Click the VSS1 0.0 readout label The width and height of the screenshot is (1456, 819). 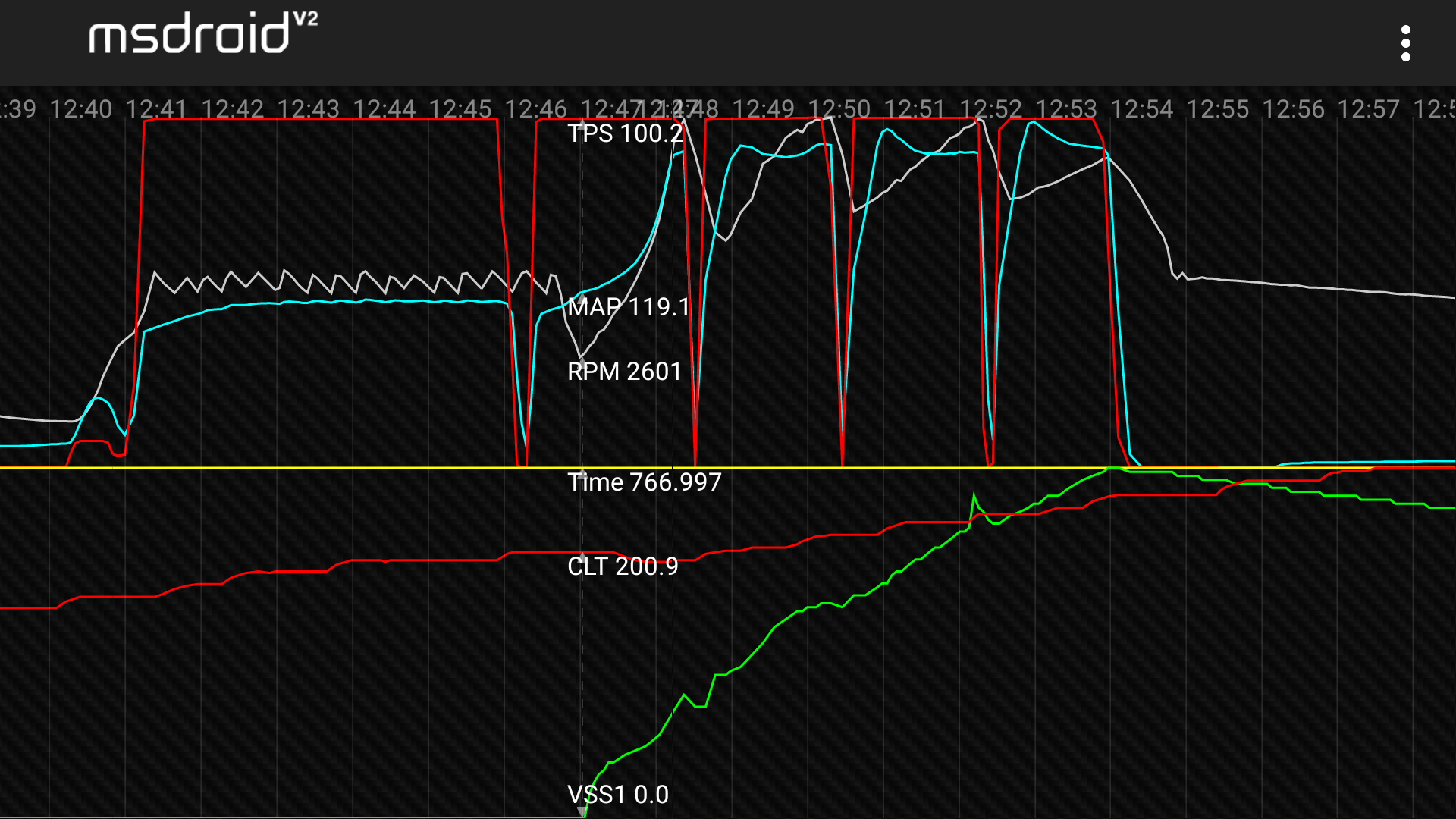click(x=618, y=795)
